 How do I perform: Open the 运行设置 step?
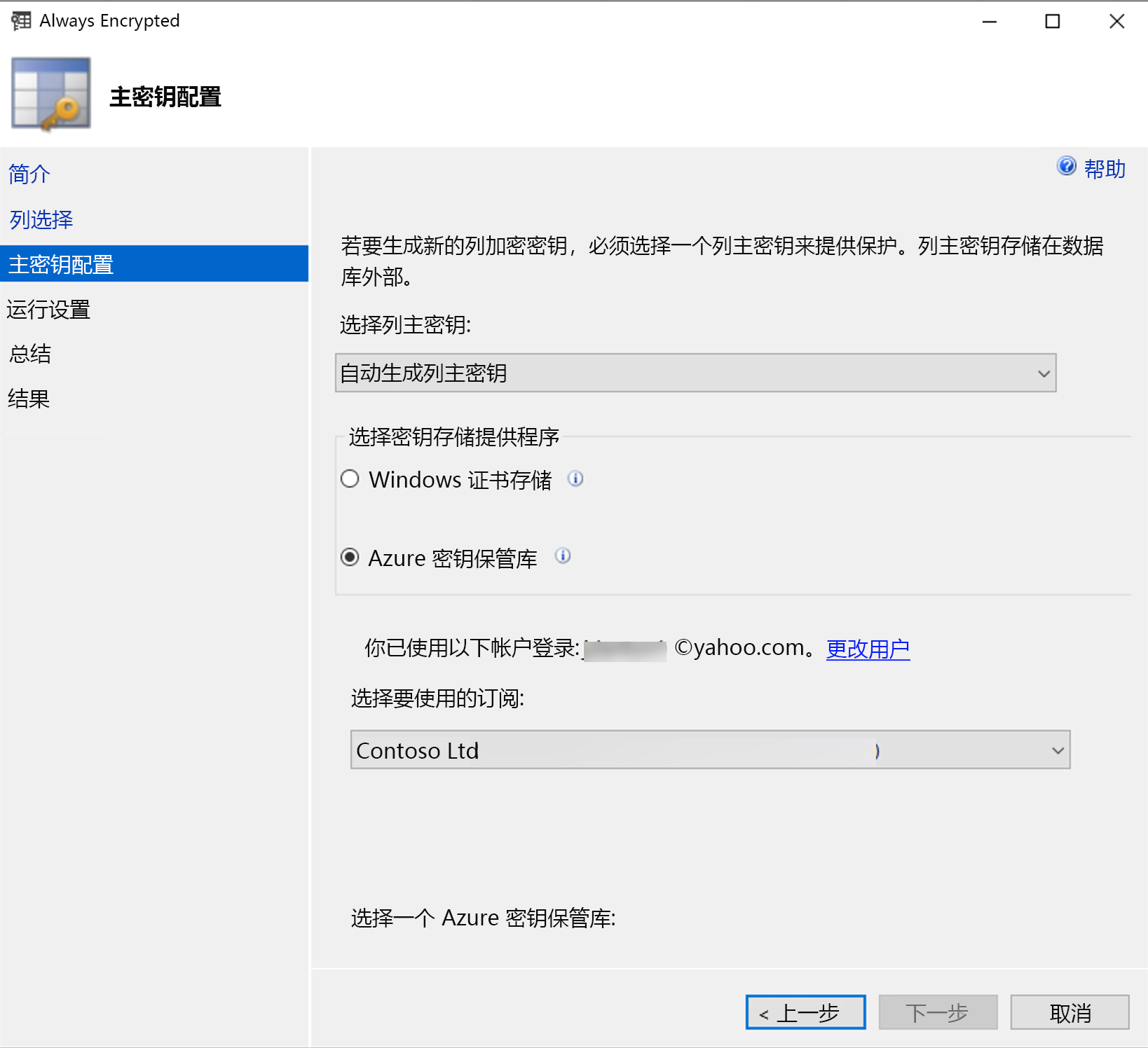point(48,309)
